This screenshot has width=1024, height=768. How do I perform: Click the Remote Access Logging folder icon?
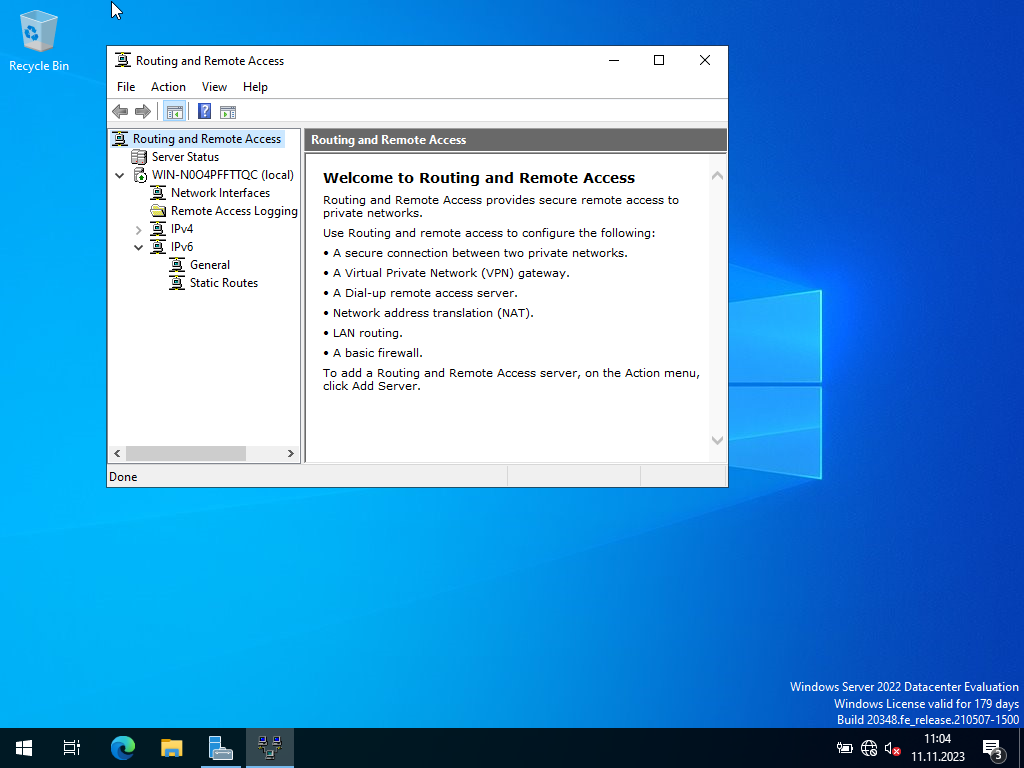pos(158,211)
